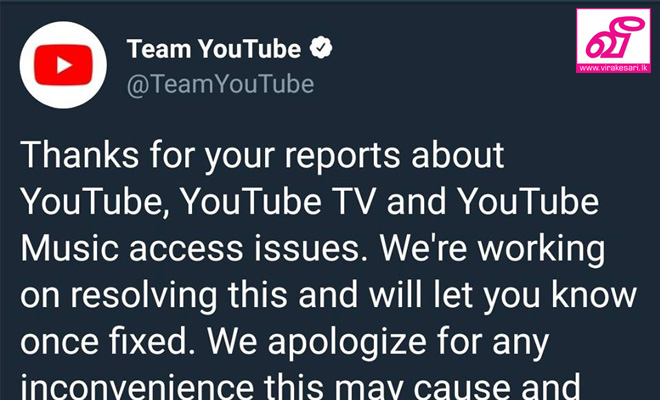Click the "on resolving this" text line
Image resolution: width=660 pixels, height=400 pixels.
pos(154,296)
